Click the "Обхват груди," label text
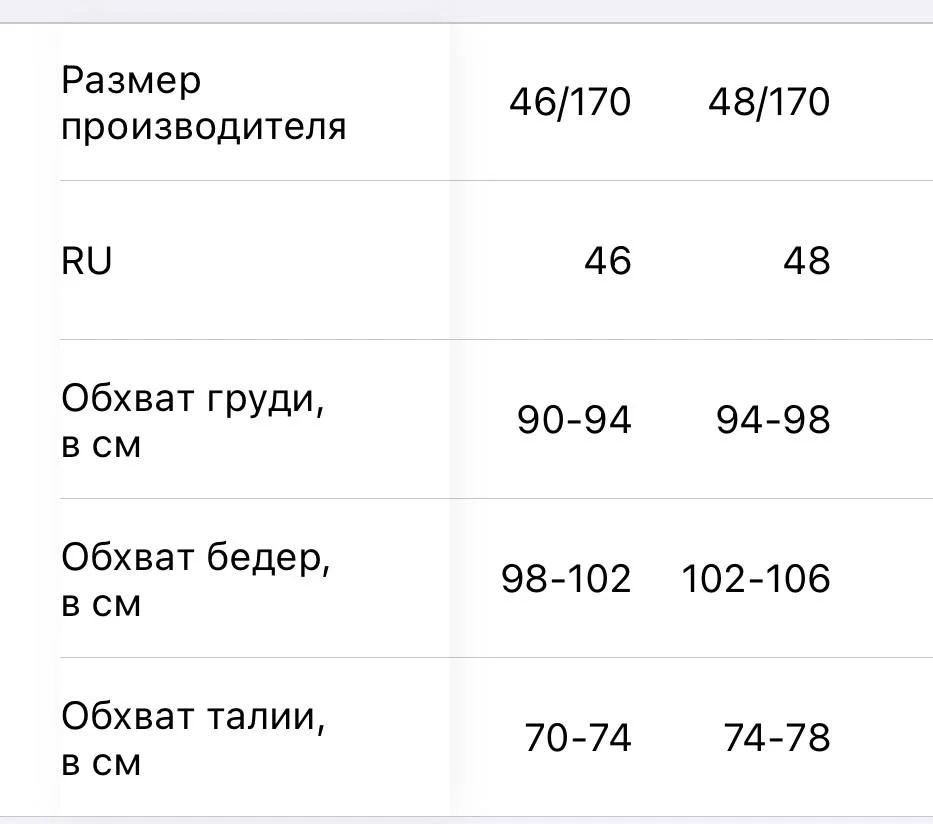This screenshot has height=824, width=933. click(193, 398)
